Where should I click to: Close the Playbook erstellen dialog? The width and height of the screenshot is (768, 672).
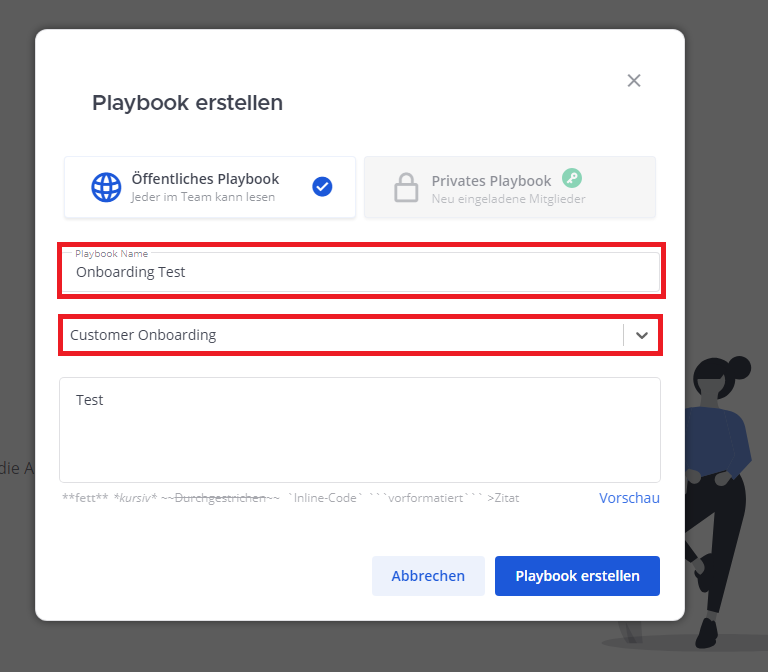(x=633, y=81)
